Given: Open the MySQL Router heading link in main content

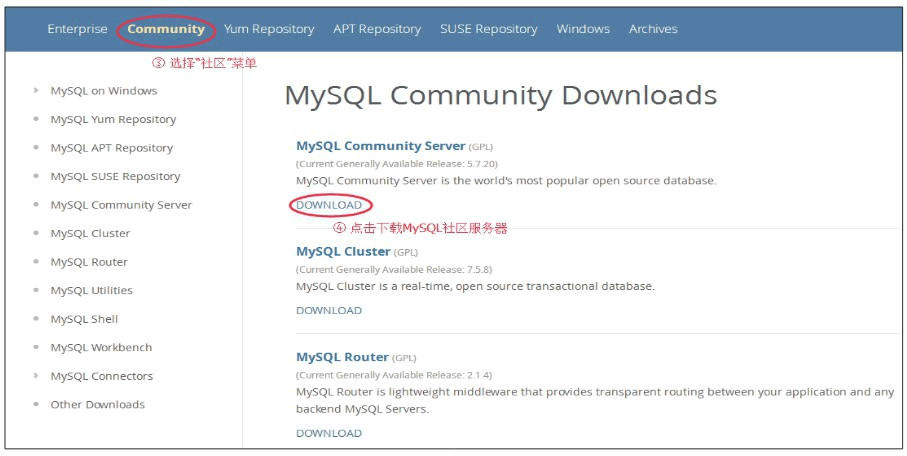Looking at the screenshot, I should 342,357.
